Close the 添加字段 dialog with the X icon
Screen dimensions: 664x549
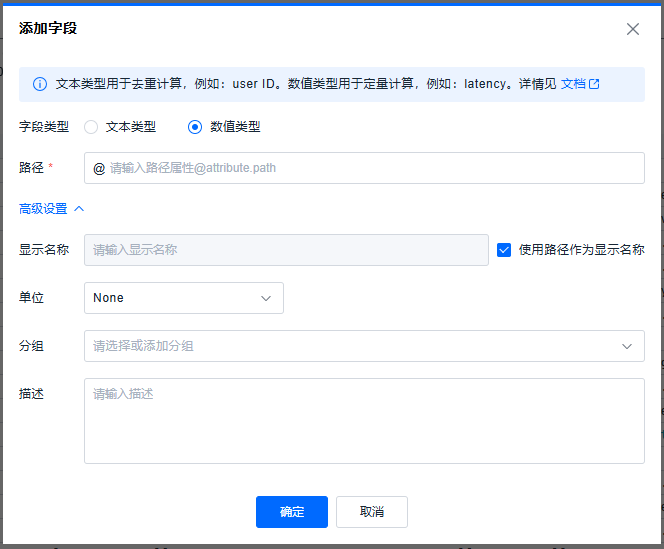point(633,29)
